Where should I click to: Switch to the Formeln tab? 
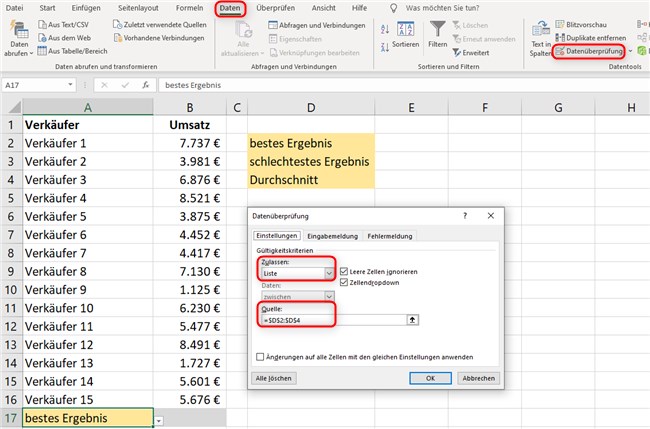189,8
